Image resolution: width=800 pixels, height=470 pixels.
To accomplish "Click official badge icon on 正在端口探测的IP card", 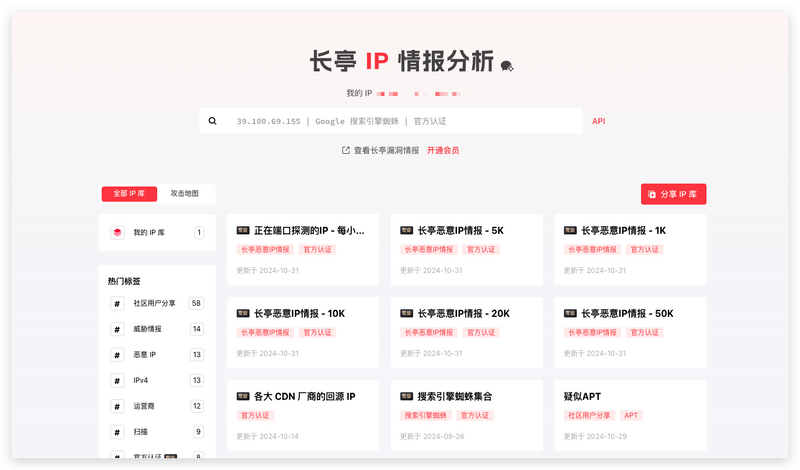I will pyautogui.click(x=243, y=231).
